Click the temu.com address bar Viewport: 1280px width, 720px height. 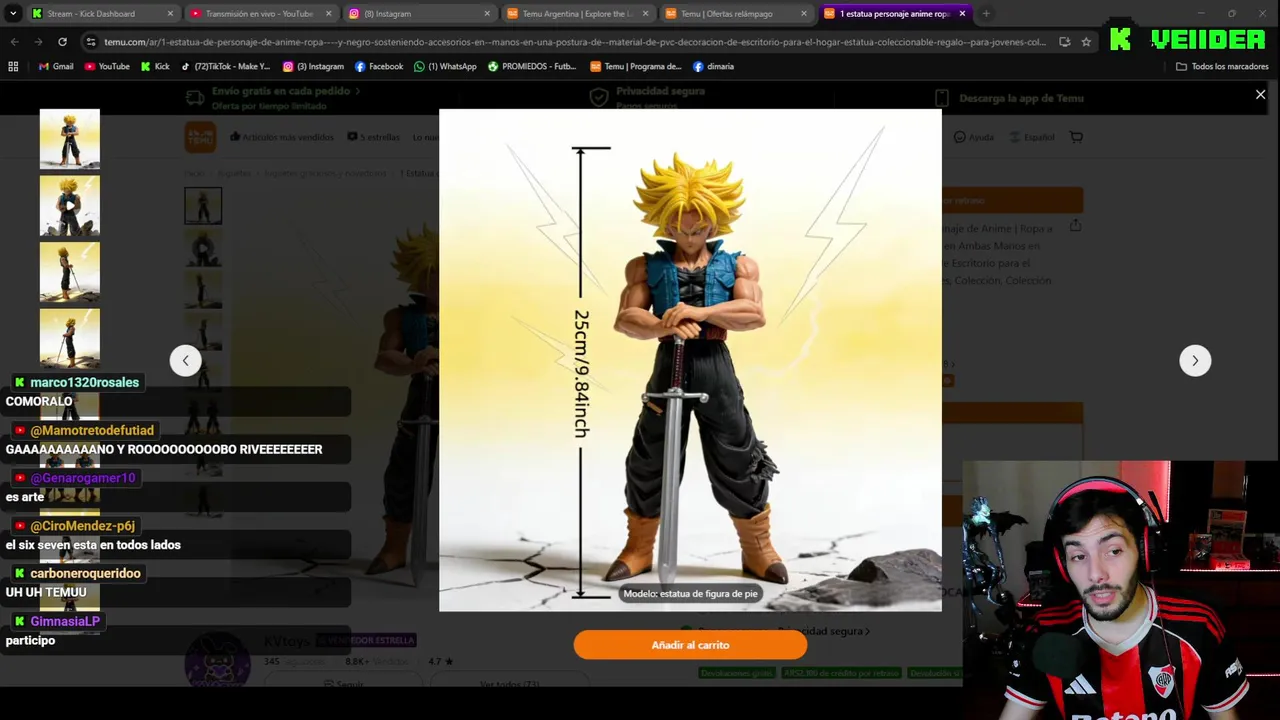pyautogui.click(x=575, y=42)
